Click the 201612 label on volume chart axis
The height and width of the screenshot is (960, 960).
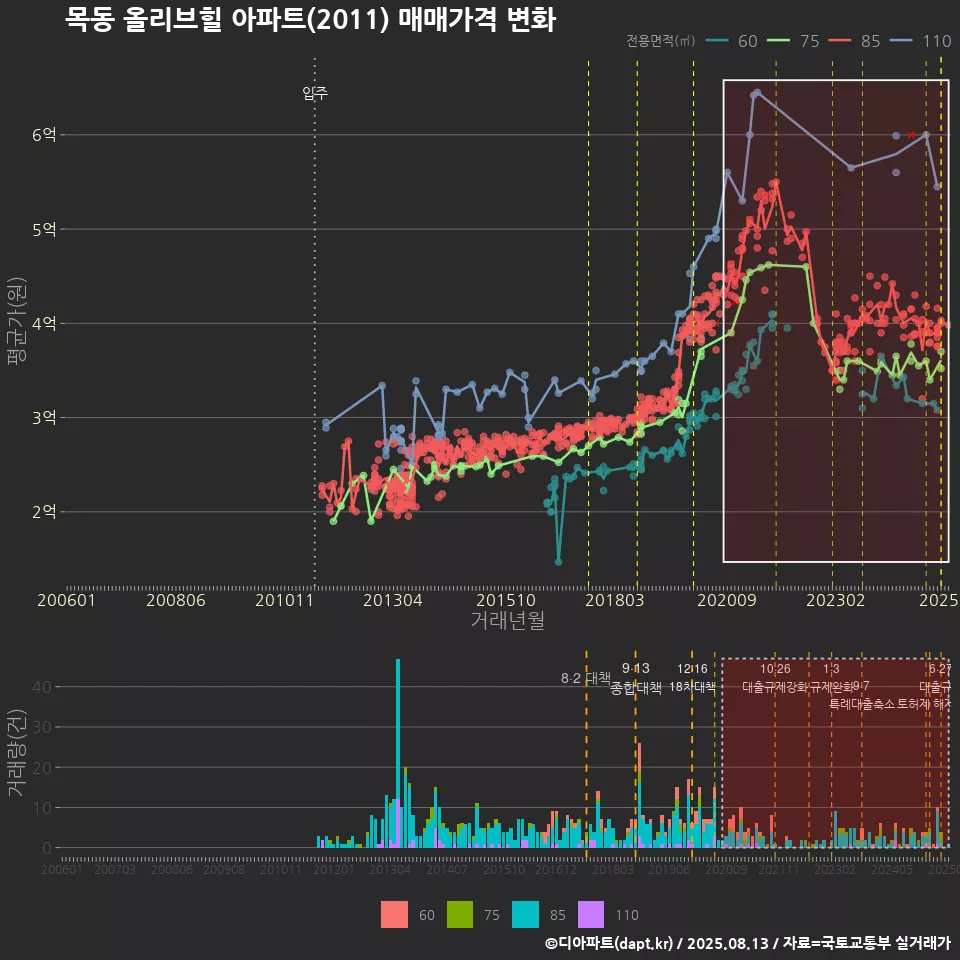tap(556, 869)
